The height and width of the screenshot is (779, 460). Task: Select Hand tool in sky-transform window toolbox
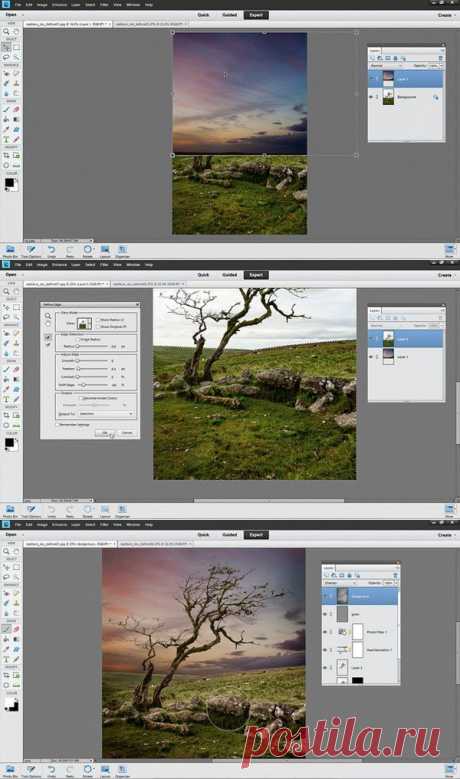pos(16,31)
